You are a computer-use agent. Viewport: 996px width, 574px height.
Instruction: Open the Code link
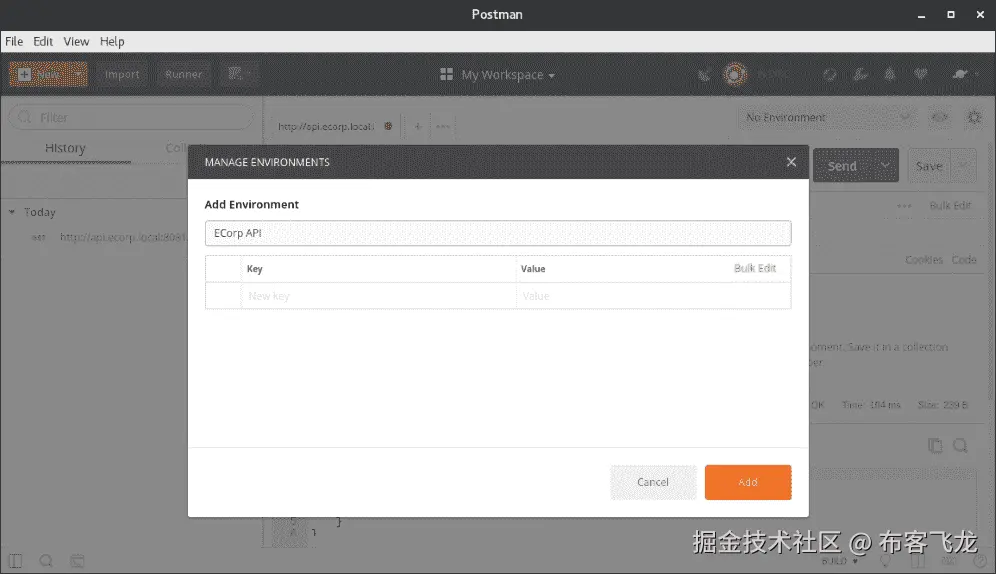(x=964, y=259)
